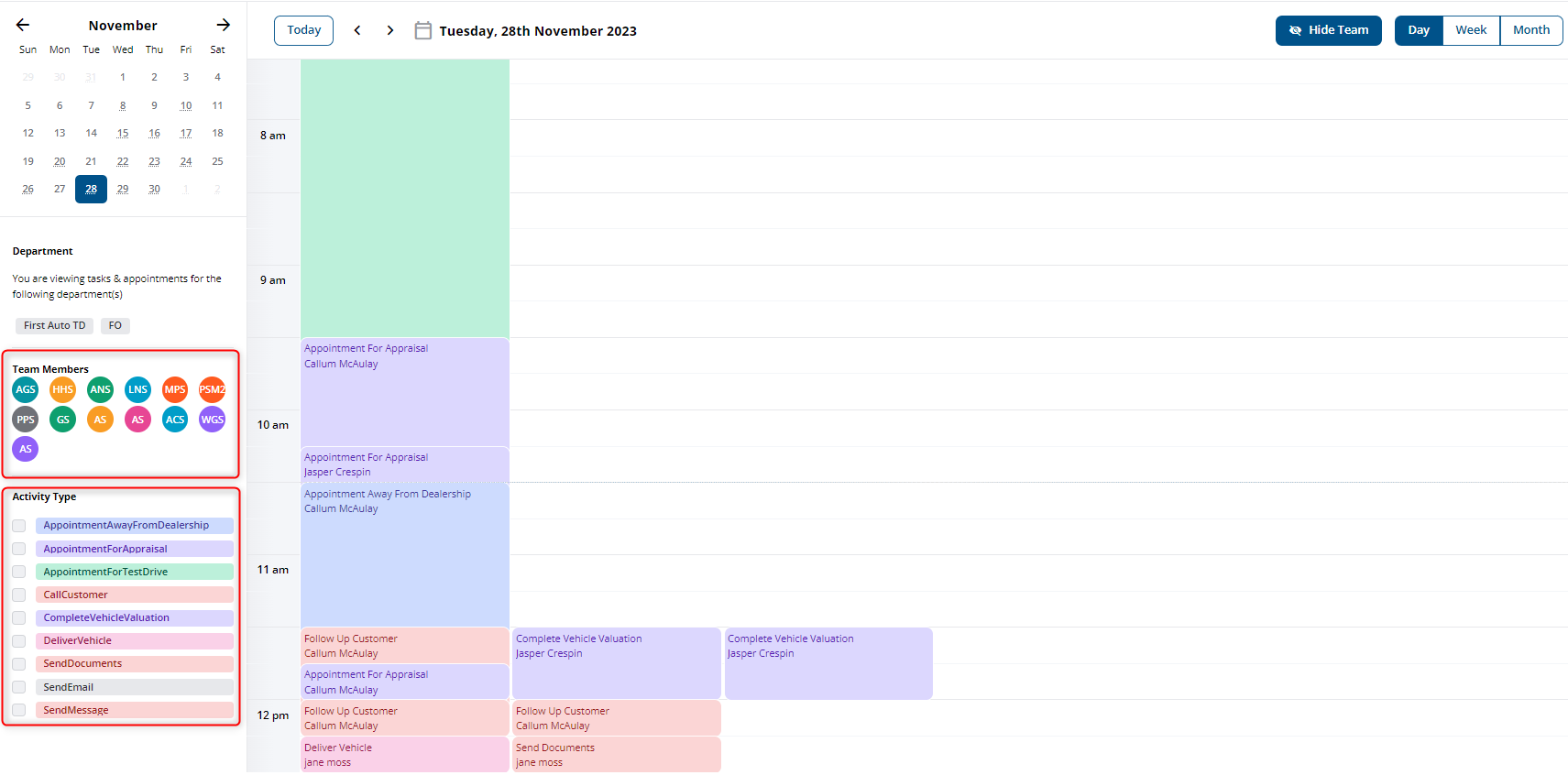Pick November 10 in mini calendar
This screenshot has width=1568, height=775.
(x=186, y=105)
